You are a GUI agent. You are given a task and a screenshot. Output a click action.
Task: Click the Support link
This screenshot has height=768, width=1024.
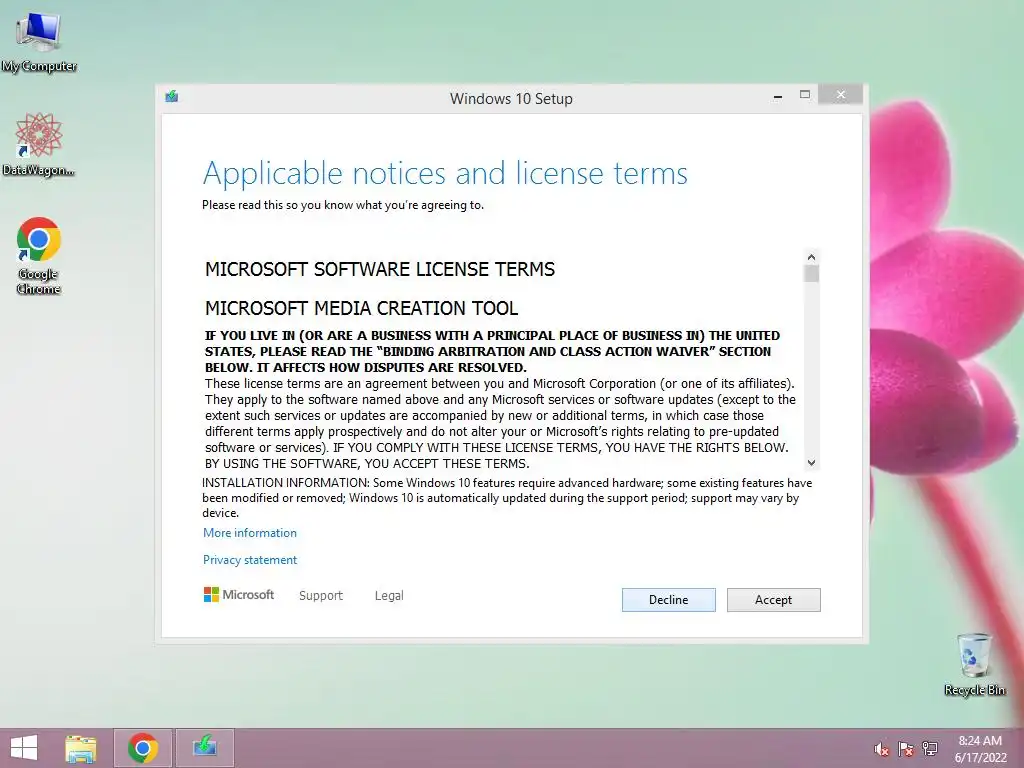click(321, 596)
